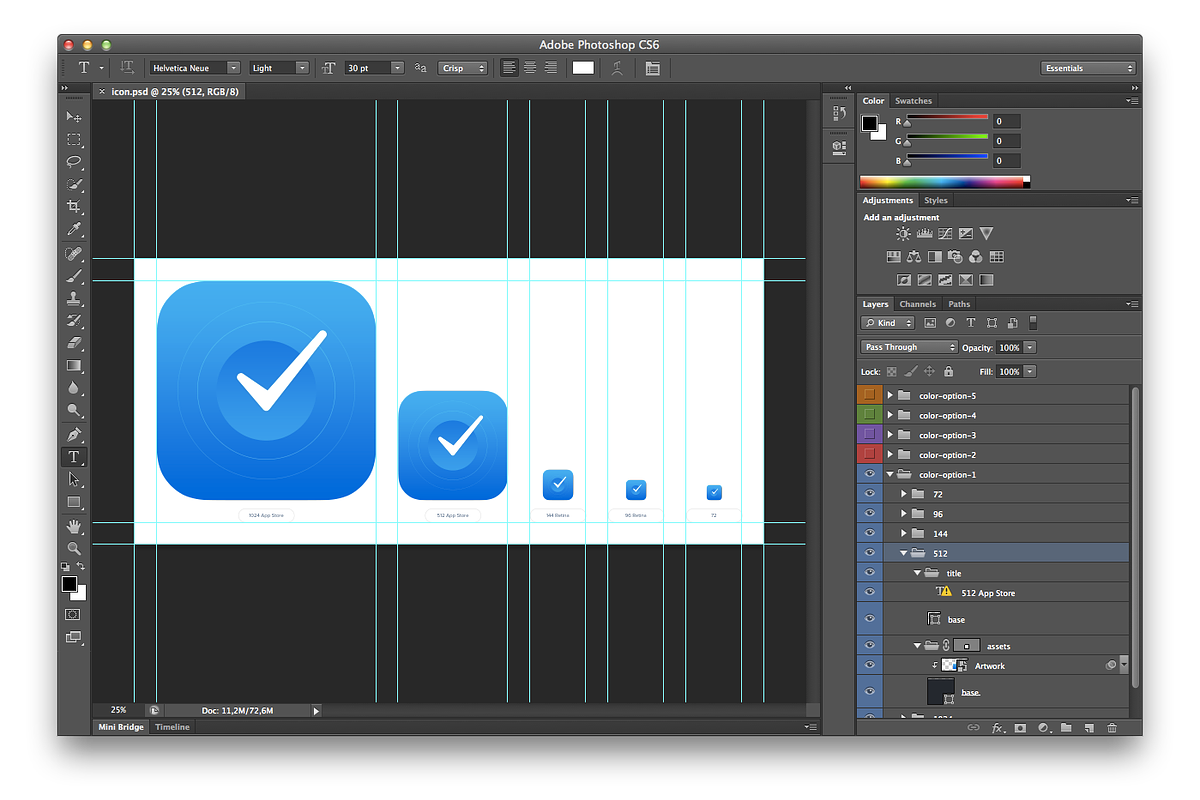Hide the Artwork layer

(869, 665)
